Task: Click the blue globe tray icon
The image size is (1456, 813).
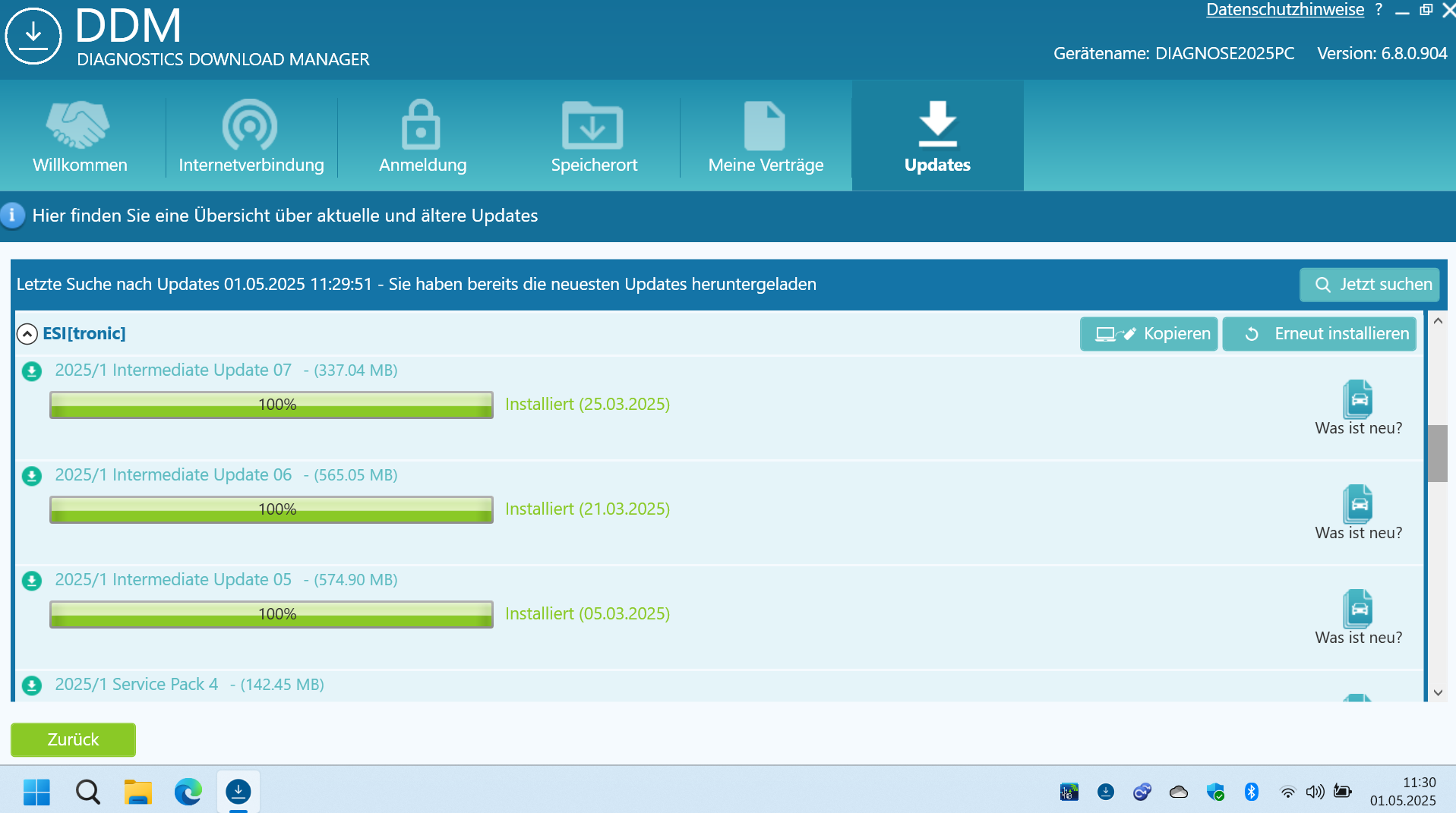Action: tap(1142, 793)
